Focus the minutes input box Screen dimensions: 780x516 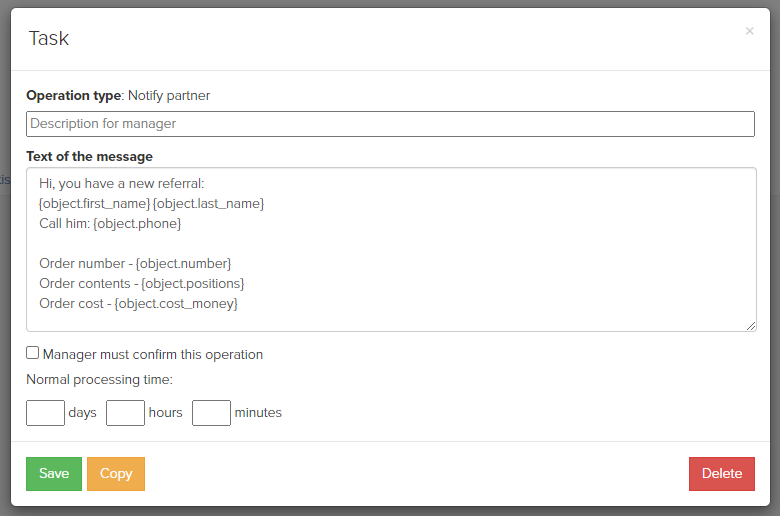(x=211, y=413)
